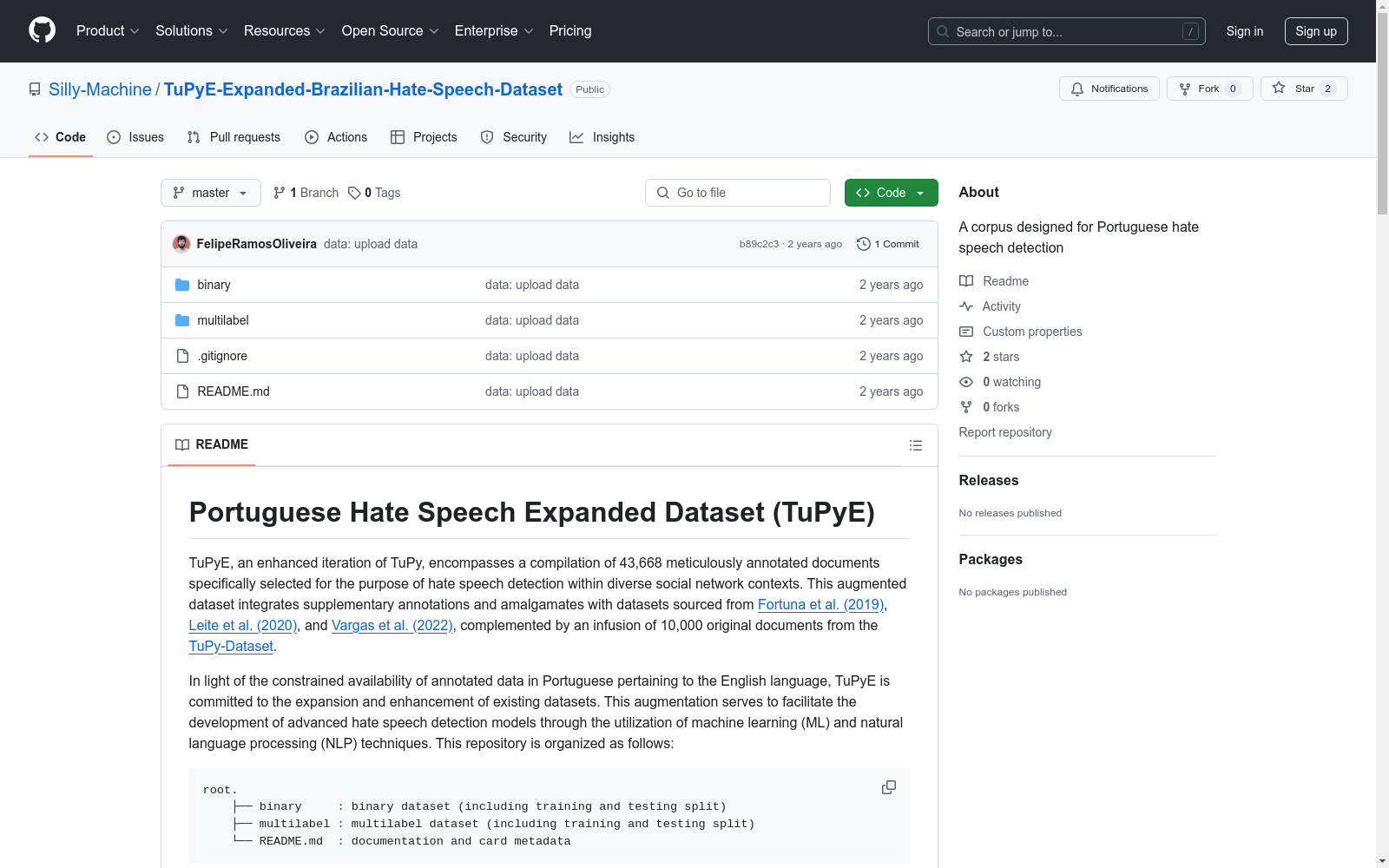Open the README.md file name link
This screenshot has width=1389, height=868.
(234, 391)
